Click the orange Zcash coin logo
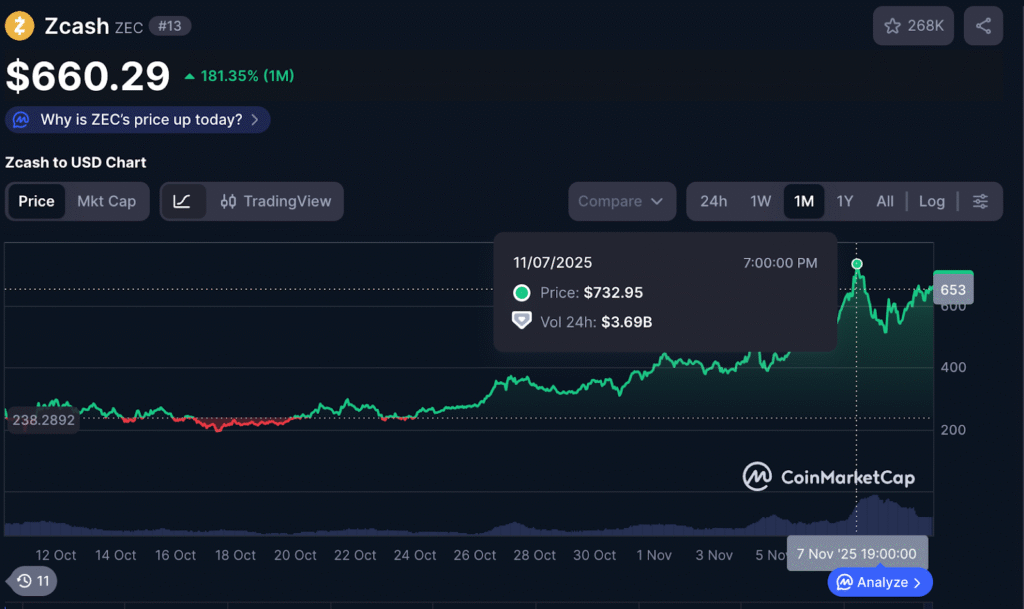Image resolution: width=1024 pixels, height=609 pixels. pos(20,25)
